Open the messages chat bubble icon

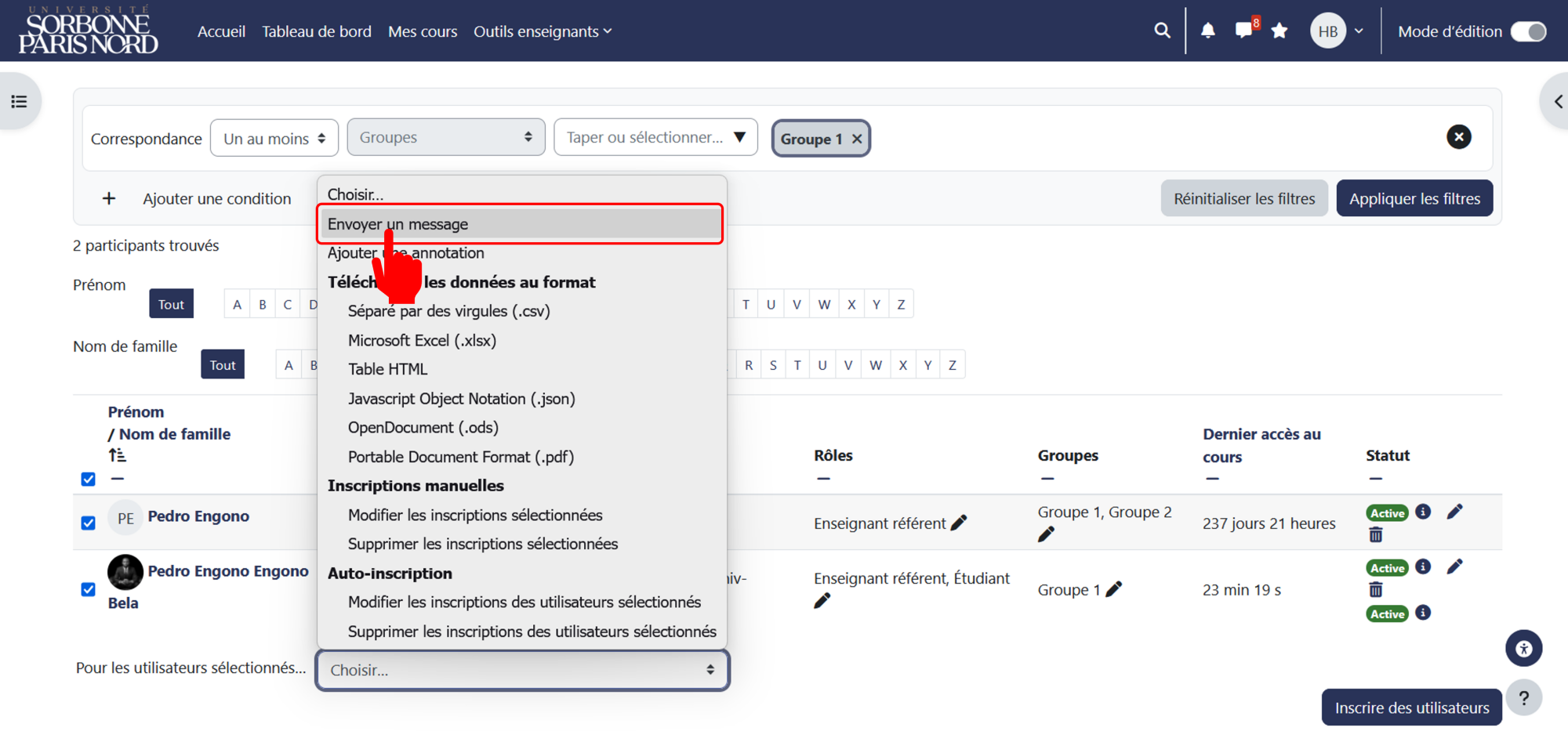pyautogui.click(x=1243, y=31)
